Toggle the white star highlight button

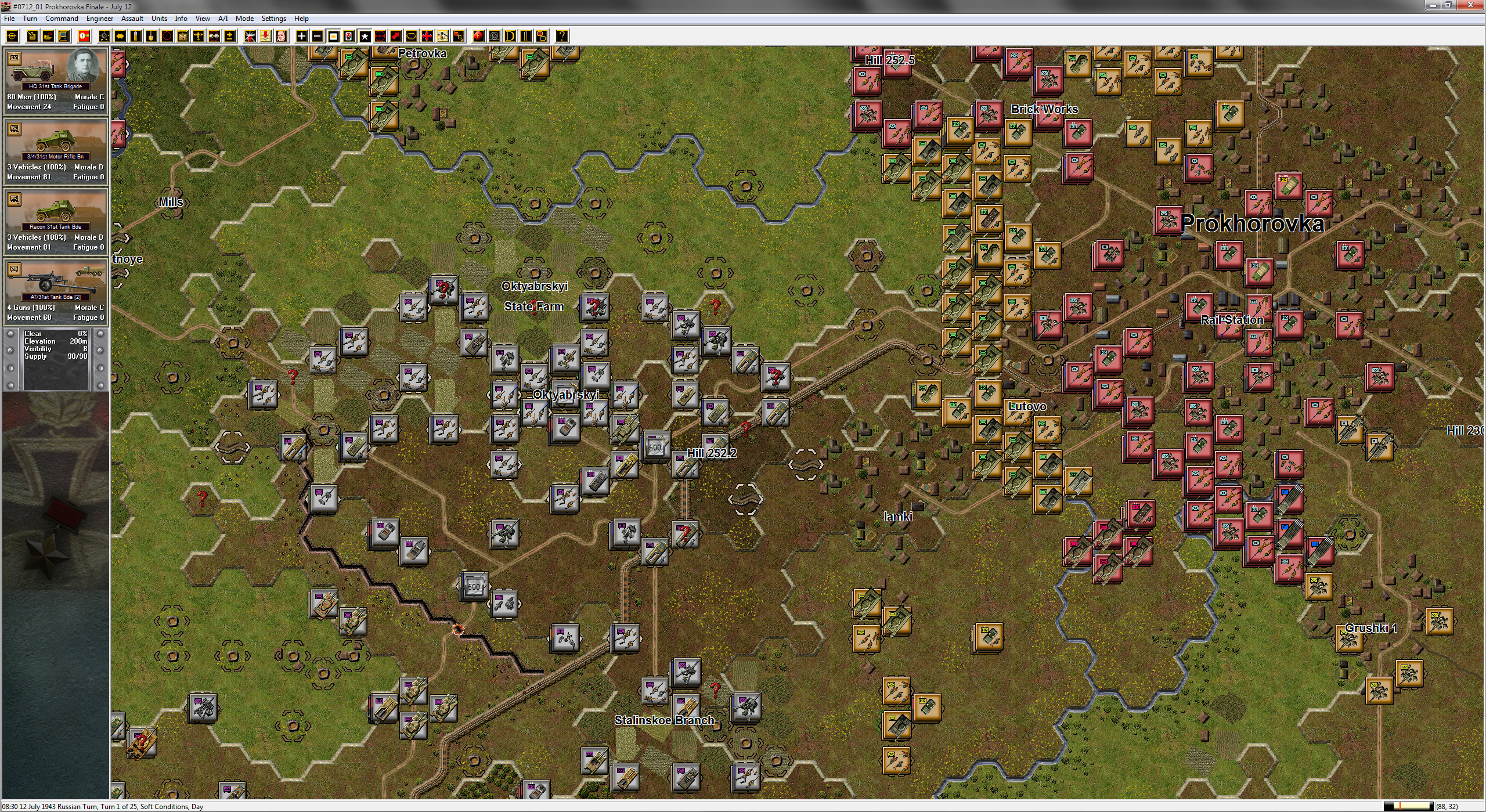coord(364,36)
